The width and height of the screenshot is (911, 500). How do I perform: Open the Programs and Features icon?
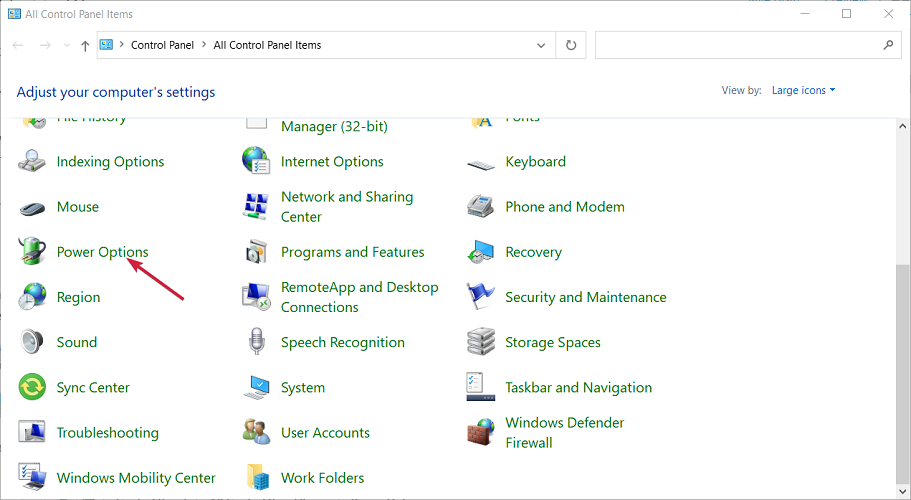click(x=256, y=251)
